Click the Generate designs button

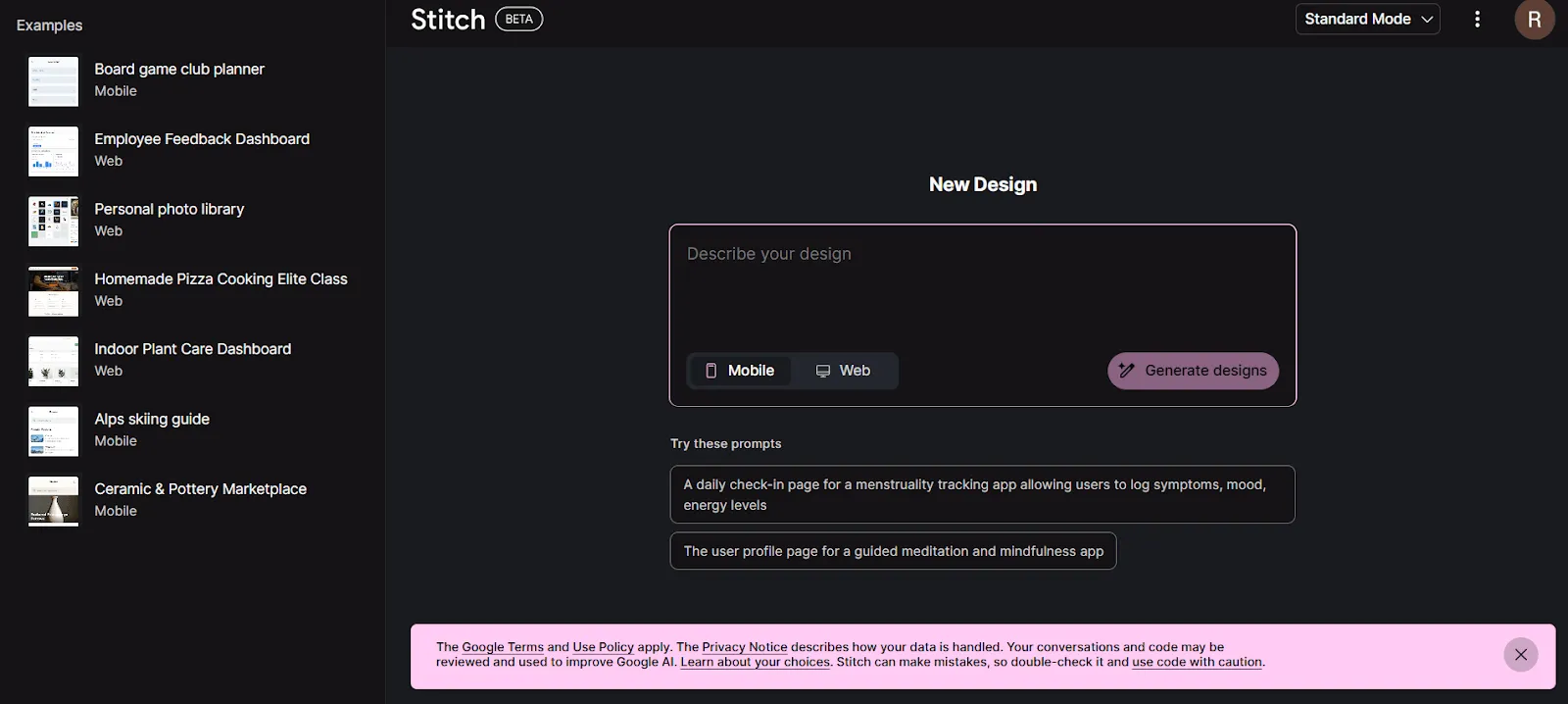pyautogui.click(x=1193, y=371)
